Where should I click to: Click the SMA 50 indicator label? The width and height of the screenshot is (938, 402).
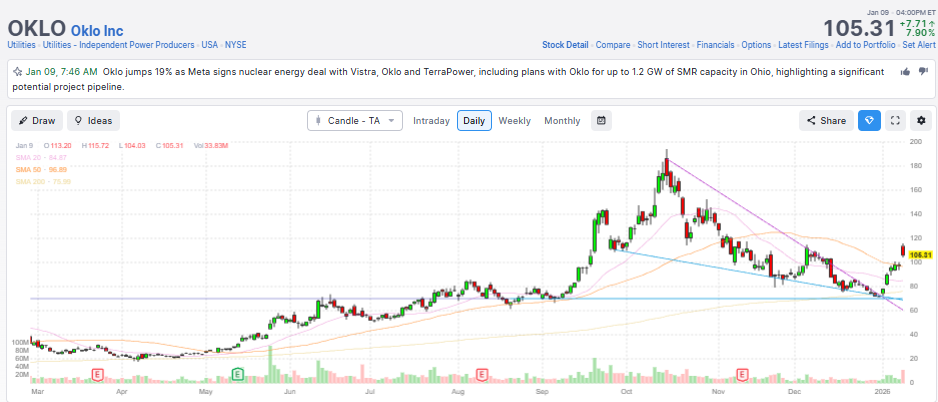point(41,169)
